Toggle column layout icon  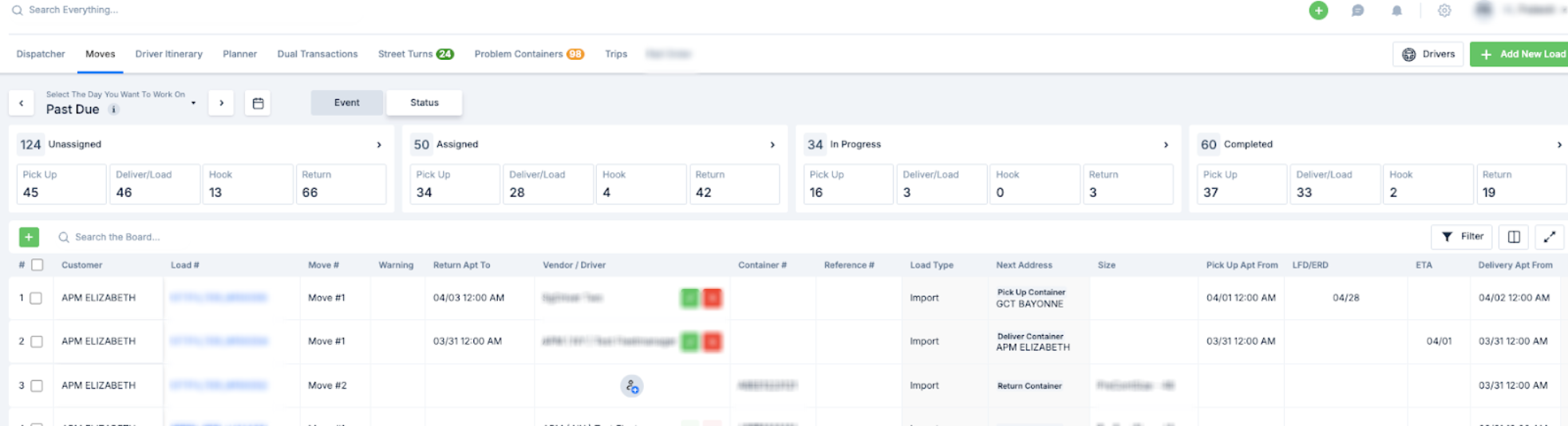pos(1514,237)
